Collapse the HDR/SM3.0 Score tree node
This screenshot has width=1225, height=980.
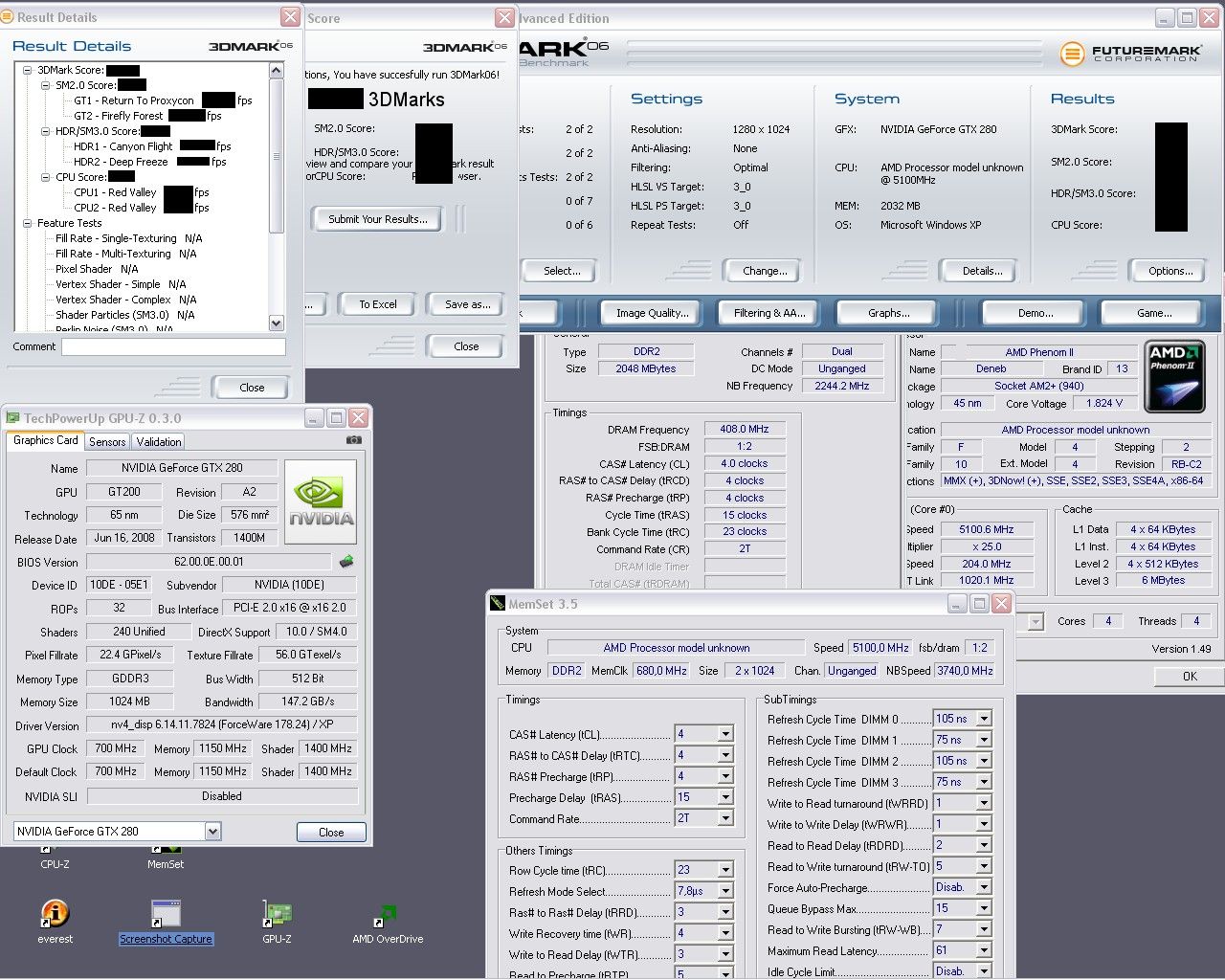pos(45,131)
